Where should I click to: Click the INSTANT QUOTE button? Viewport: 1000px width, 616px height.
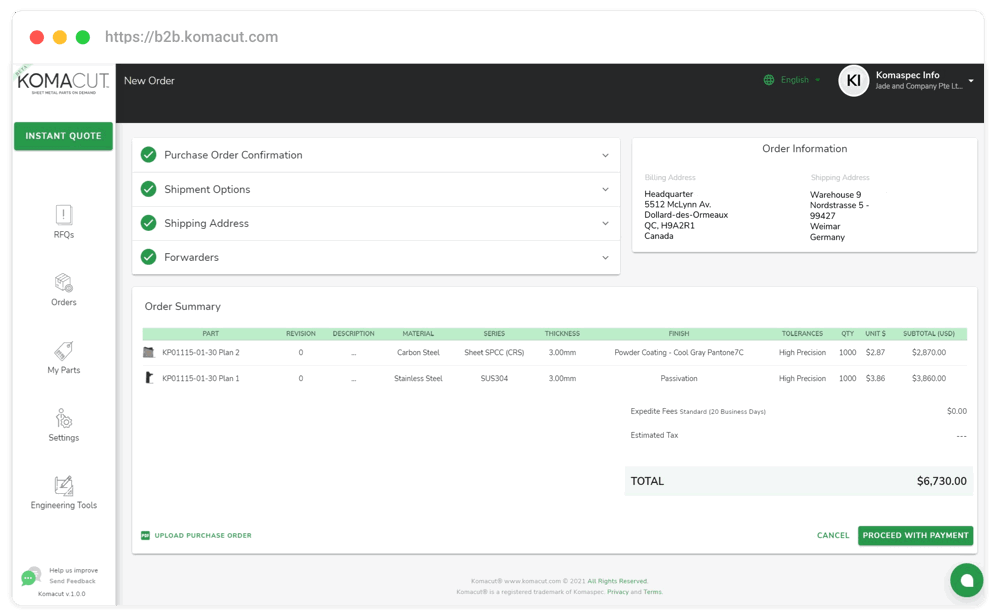[63, 136]
